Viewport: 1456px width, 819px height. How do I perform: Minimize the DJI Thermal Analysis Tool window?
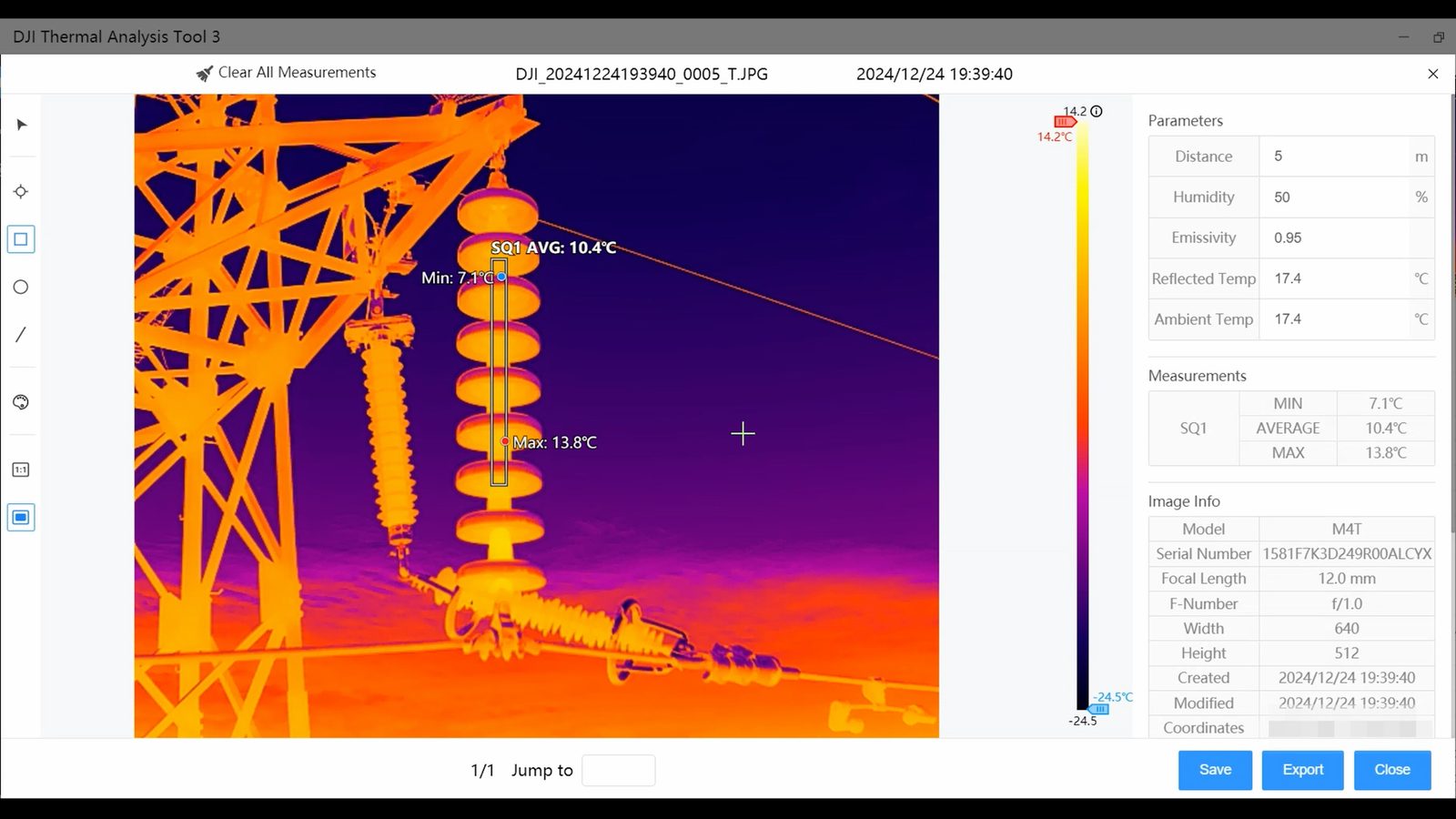click(x=1403, y=37)
